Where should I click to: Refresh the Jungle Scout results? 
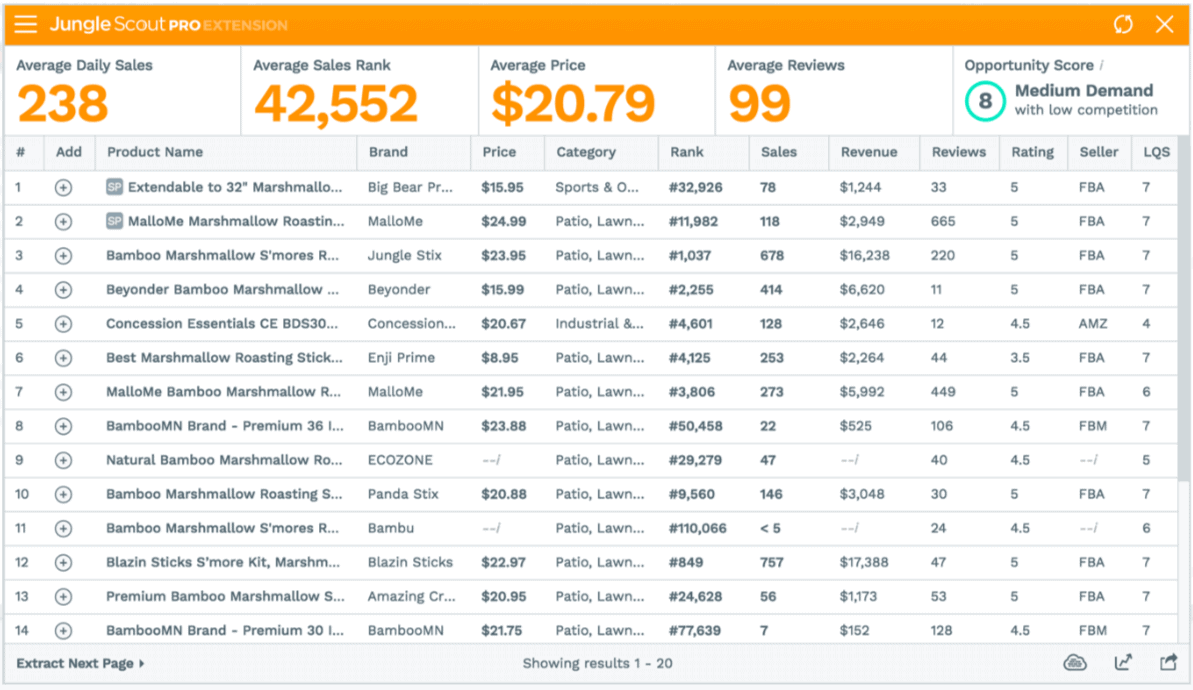coord(1123,25)
